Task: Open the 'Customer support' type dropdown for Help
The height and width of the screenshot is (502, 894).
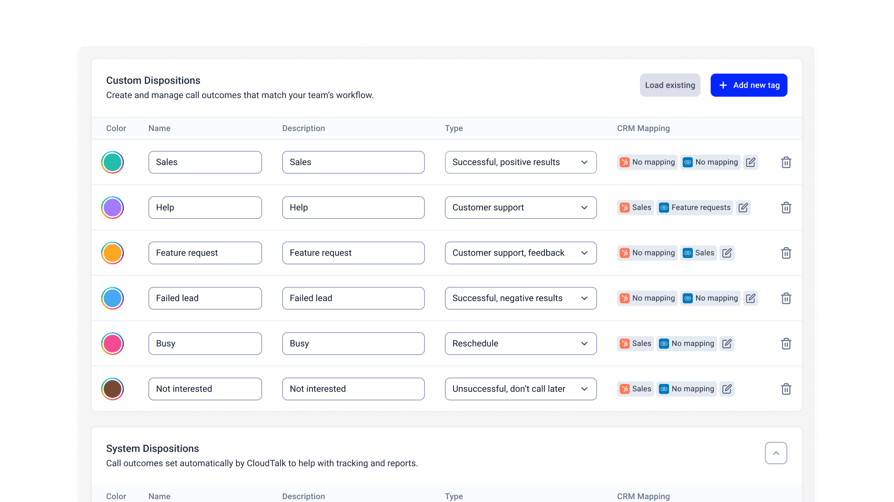Action: pyautogui.click(x=521, y=208)
